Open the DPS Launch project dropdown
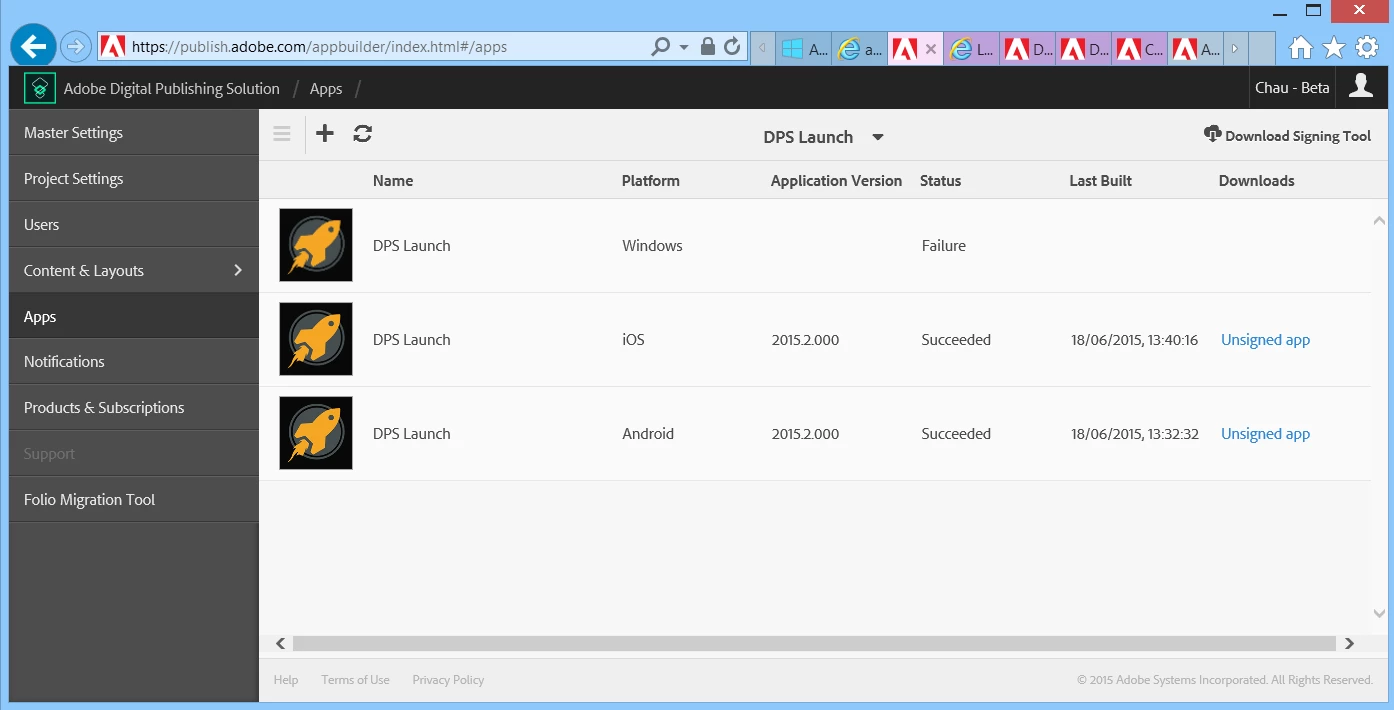 [x=823, y=137]
